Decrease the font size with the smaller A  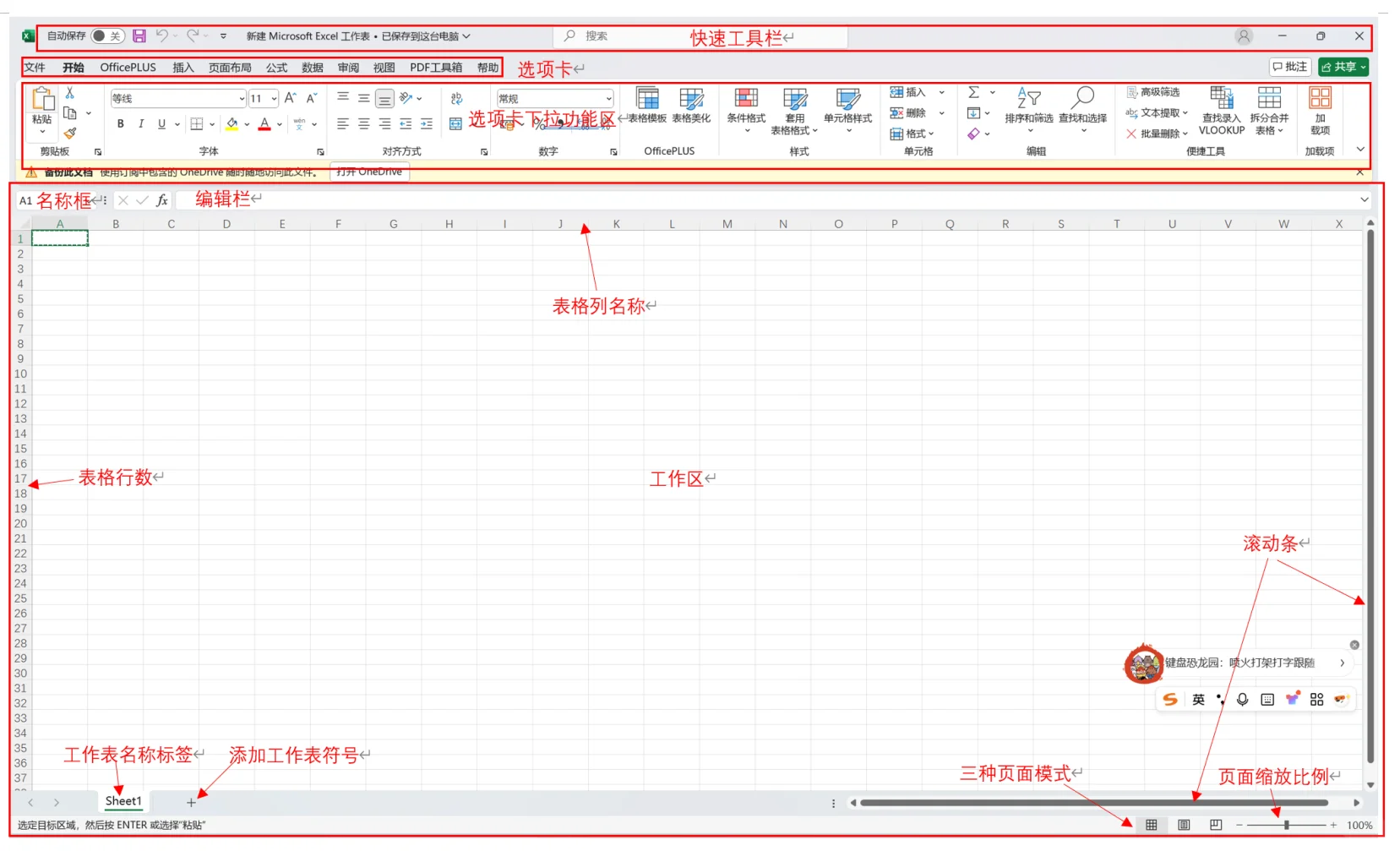tap(311, 98)
